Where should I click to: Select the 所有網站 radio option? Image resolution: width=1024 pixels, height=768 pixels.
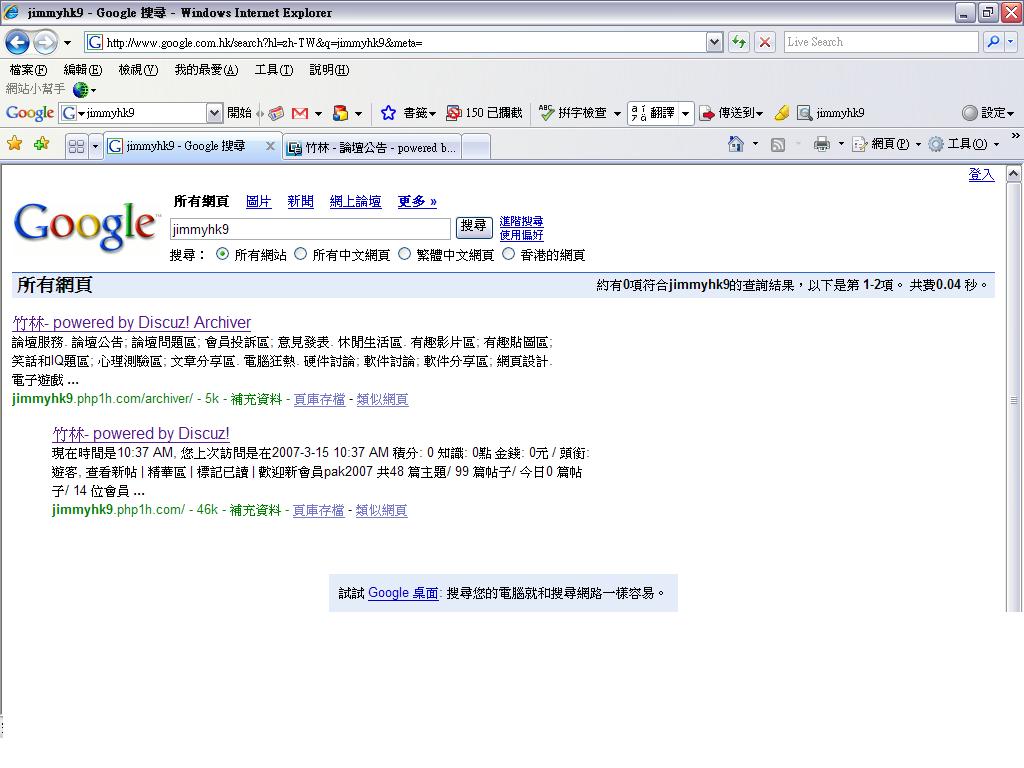223,254
